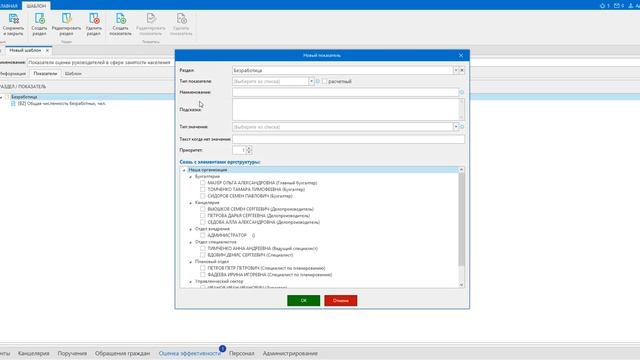
Task: Click the Редактировать раздел ribbon icon
Action: [66, 19]
